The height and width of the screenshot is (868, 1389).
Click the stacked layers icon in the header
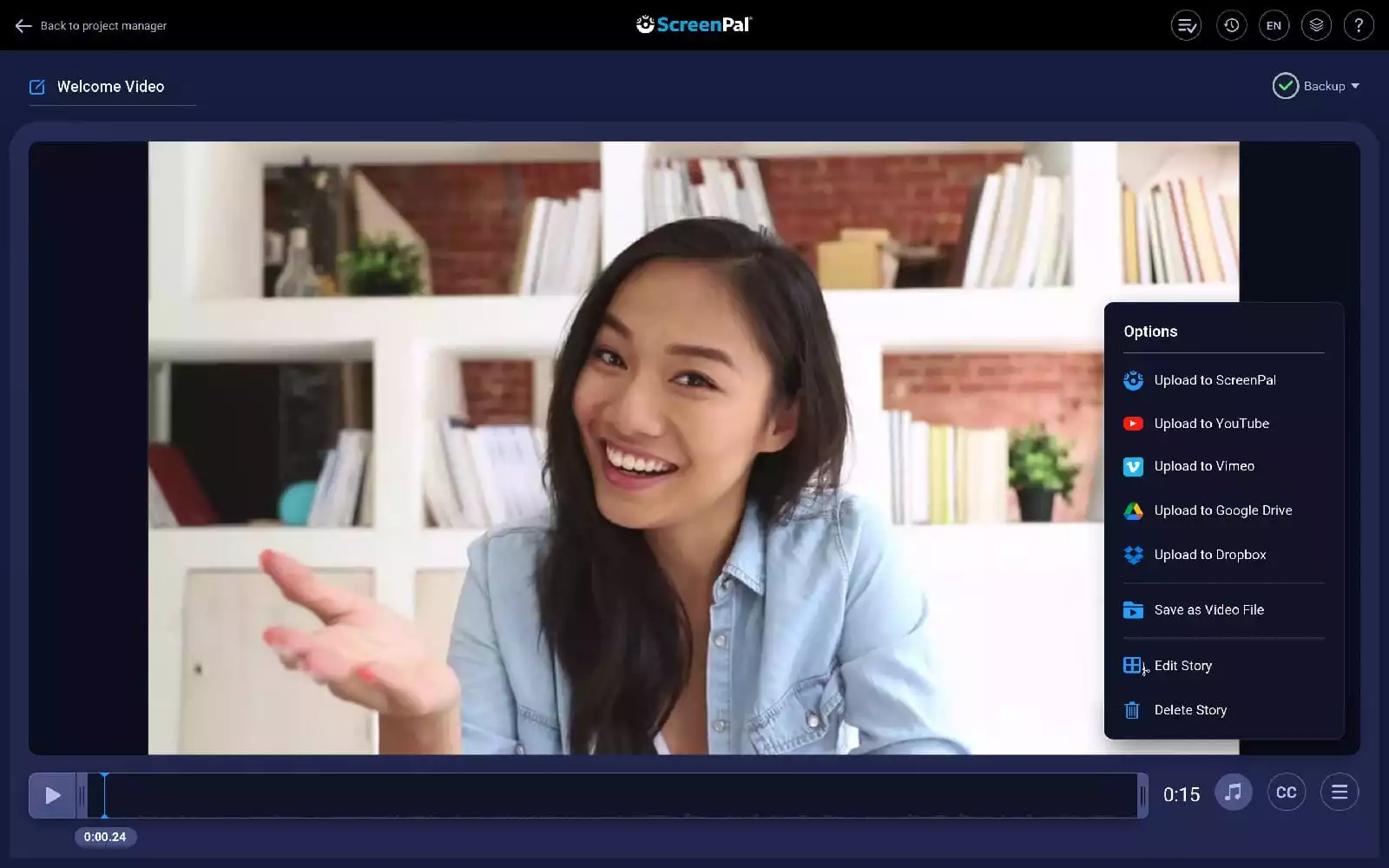[x=1317, y=25]
